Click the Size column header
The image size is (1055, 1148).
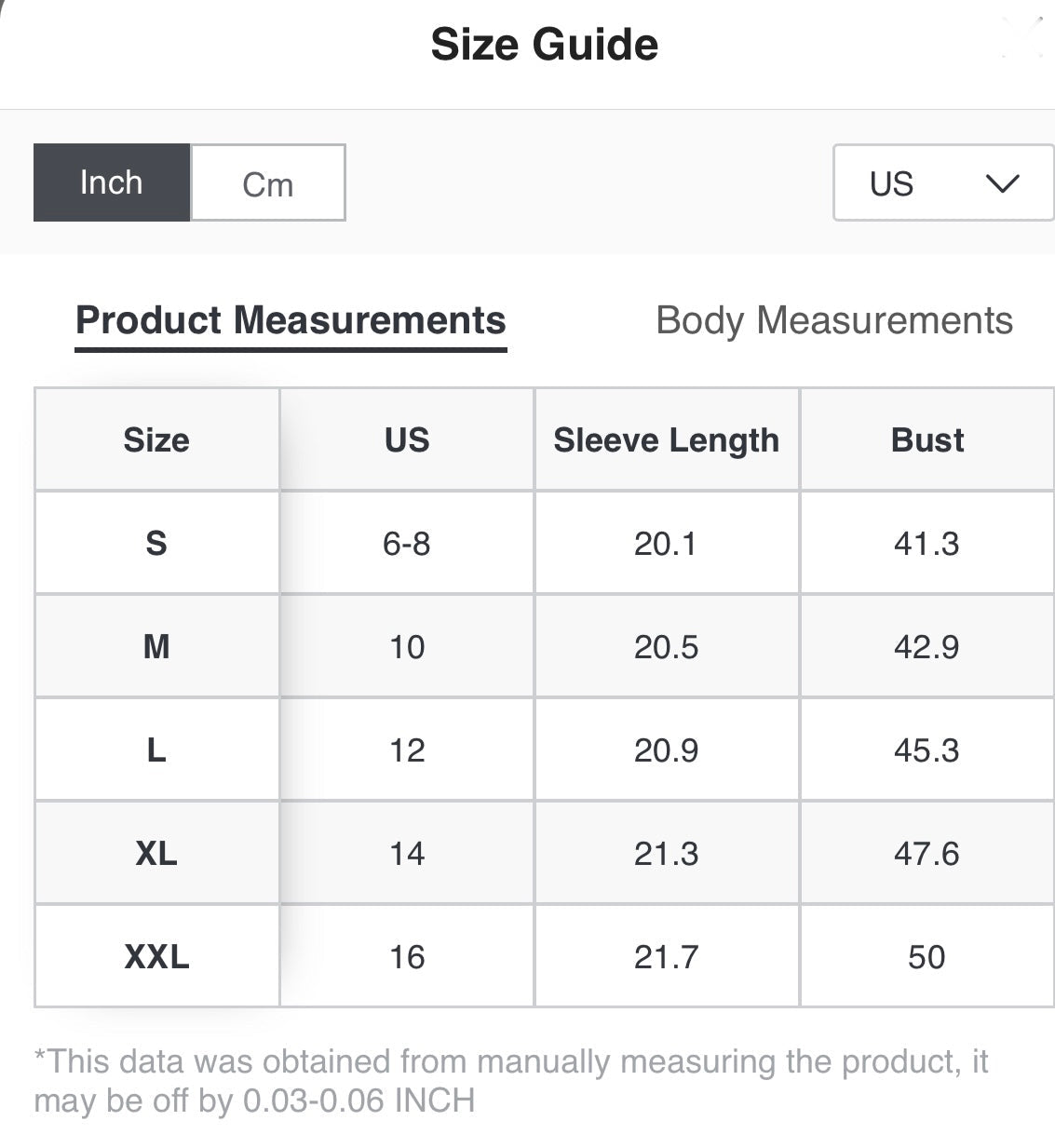[x=156, y=439]
